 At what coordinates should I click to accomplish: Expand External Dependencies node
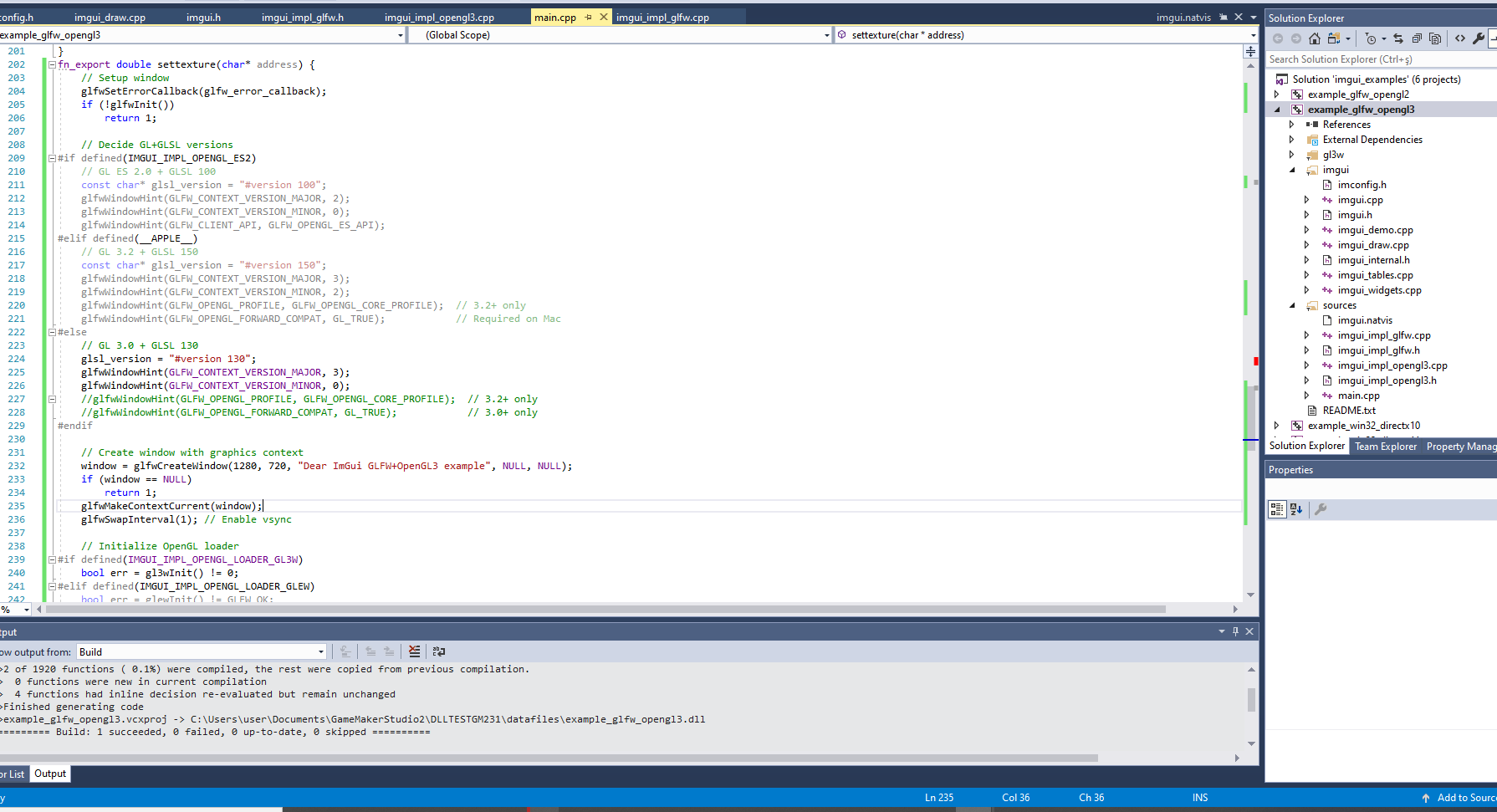(x=1292, y=140)
